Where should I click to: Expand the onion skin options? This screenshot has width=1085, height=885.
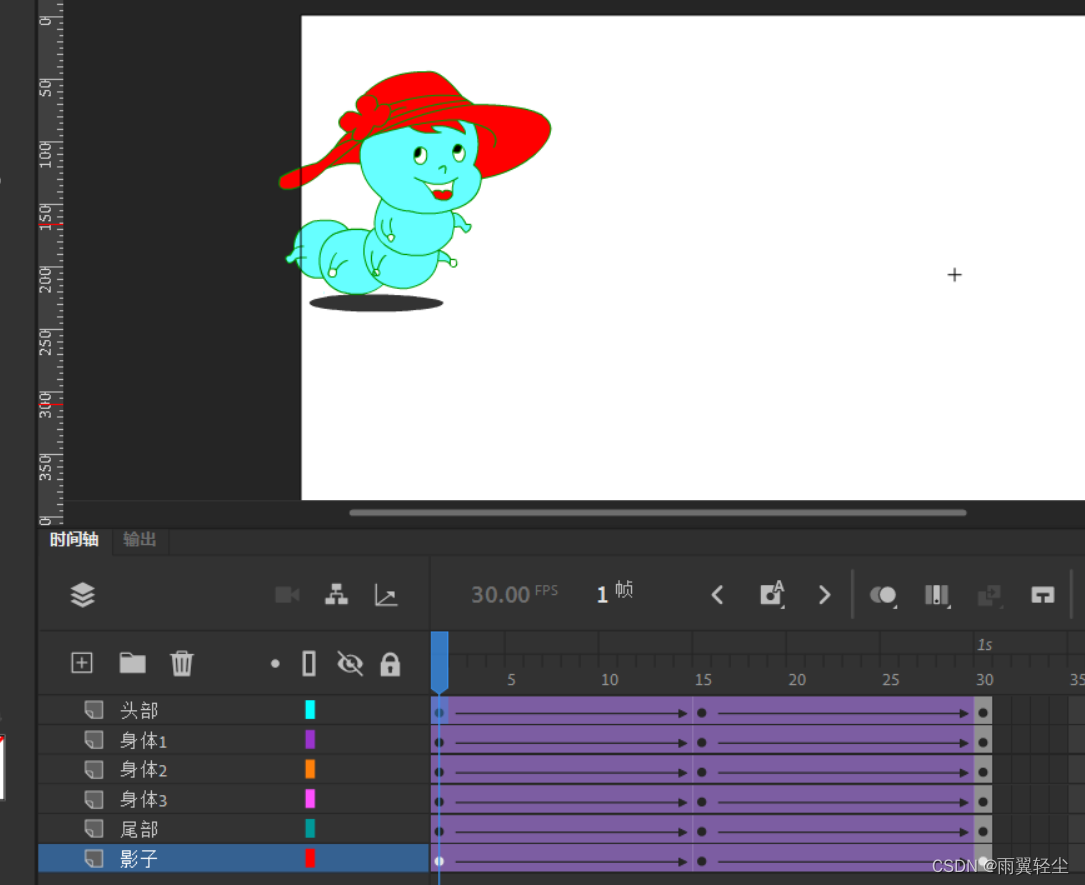pyautogui.click(x=883, y=595)
